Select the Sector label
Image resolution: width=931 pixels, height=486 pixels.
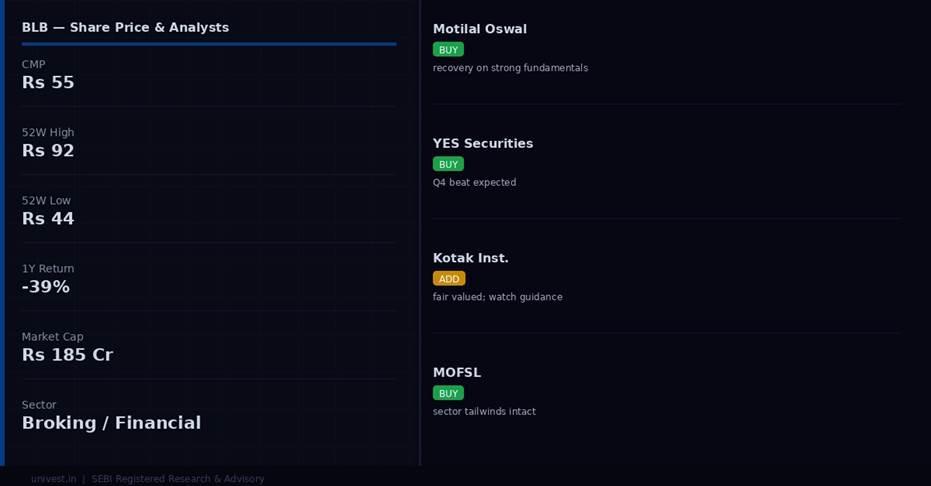(x=39, y=405)
